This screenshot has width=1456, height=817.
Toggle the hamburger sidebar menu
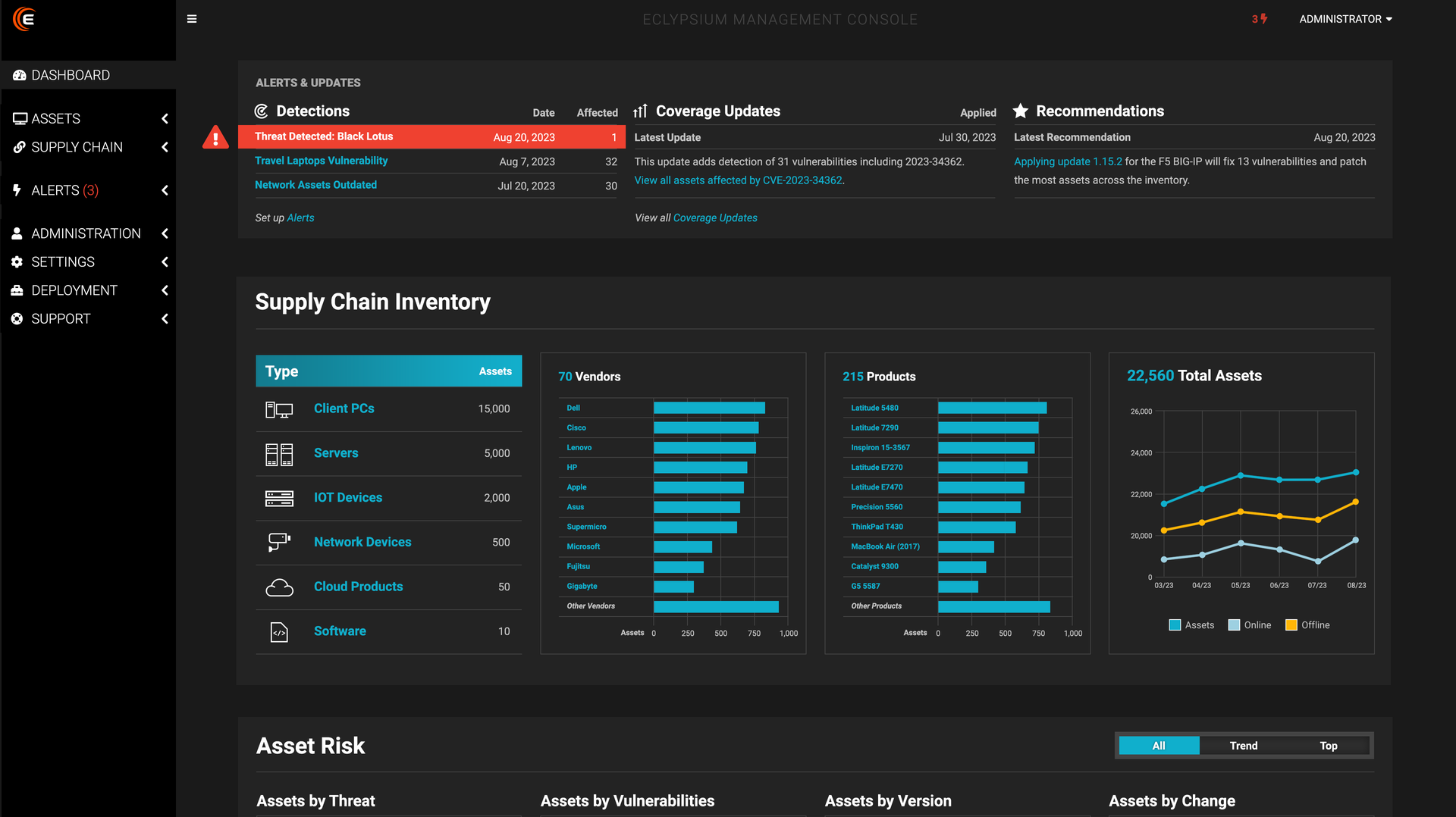[192, 19]
